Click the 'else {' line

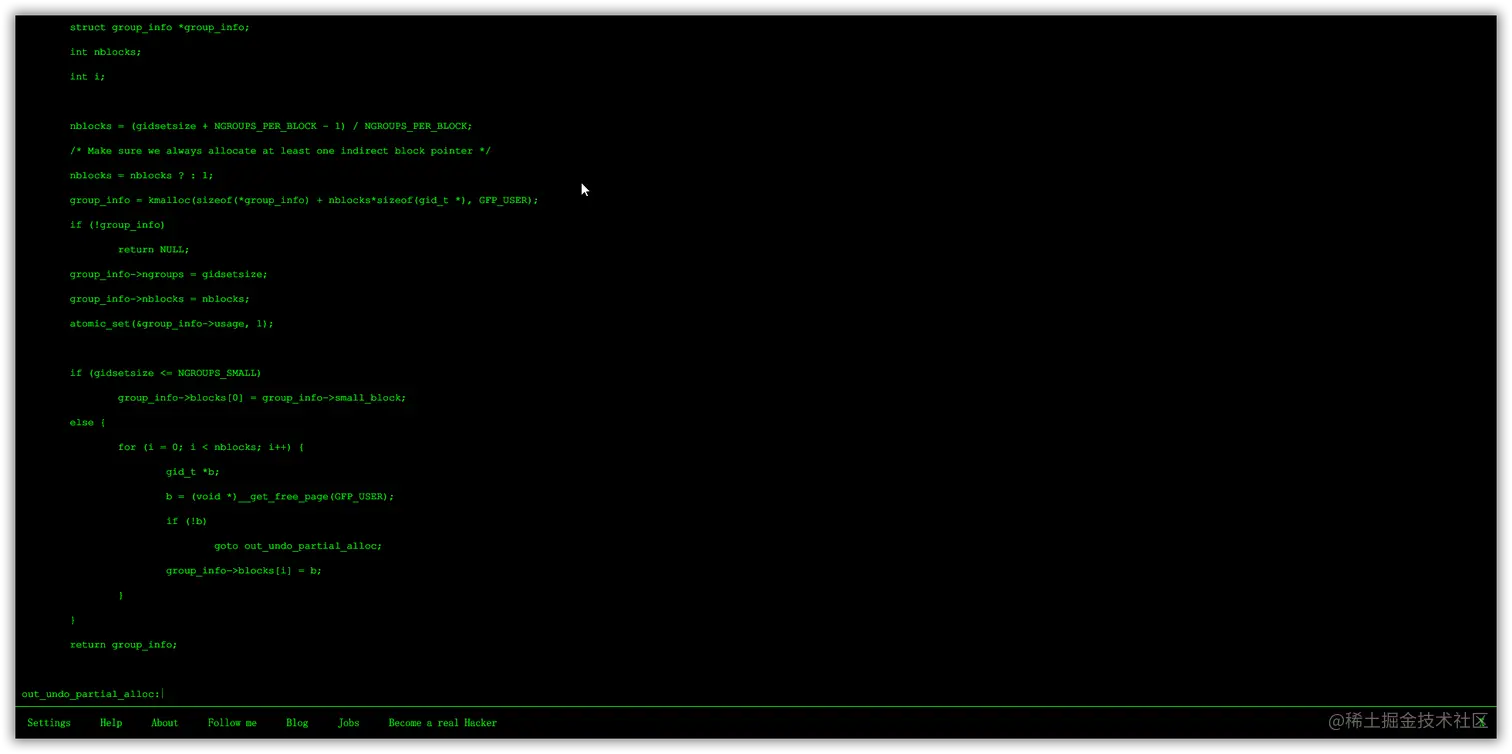pos(87,423)
